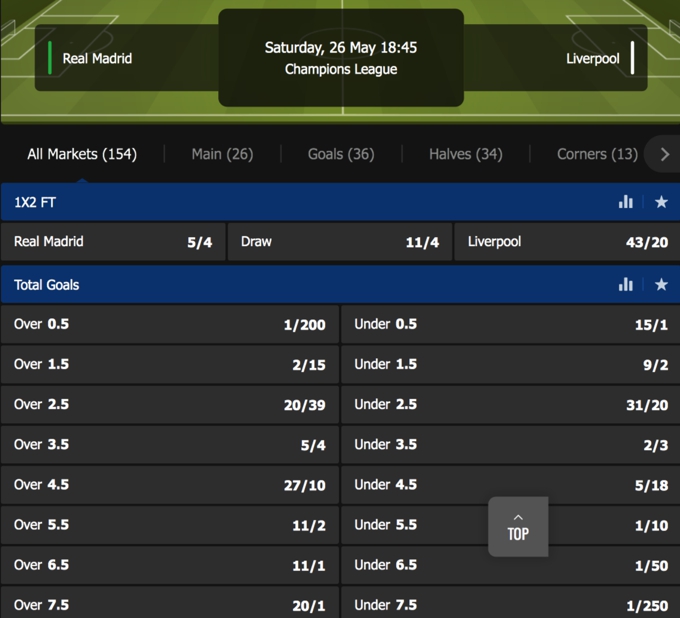Select Over 1.5 at 2/15
The image size is (680, 618).
point(170,364)
